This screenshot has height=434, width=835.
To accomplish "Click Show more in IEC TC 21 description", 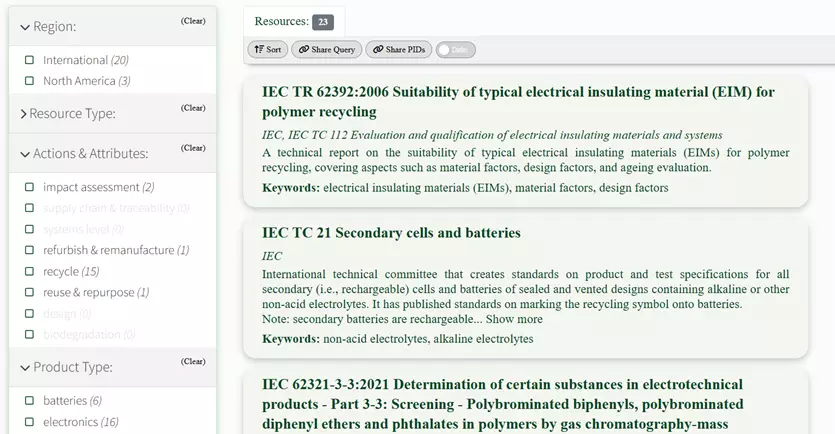I will click(x=514, y=319).
